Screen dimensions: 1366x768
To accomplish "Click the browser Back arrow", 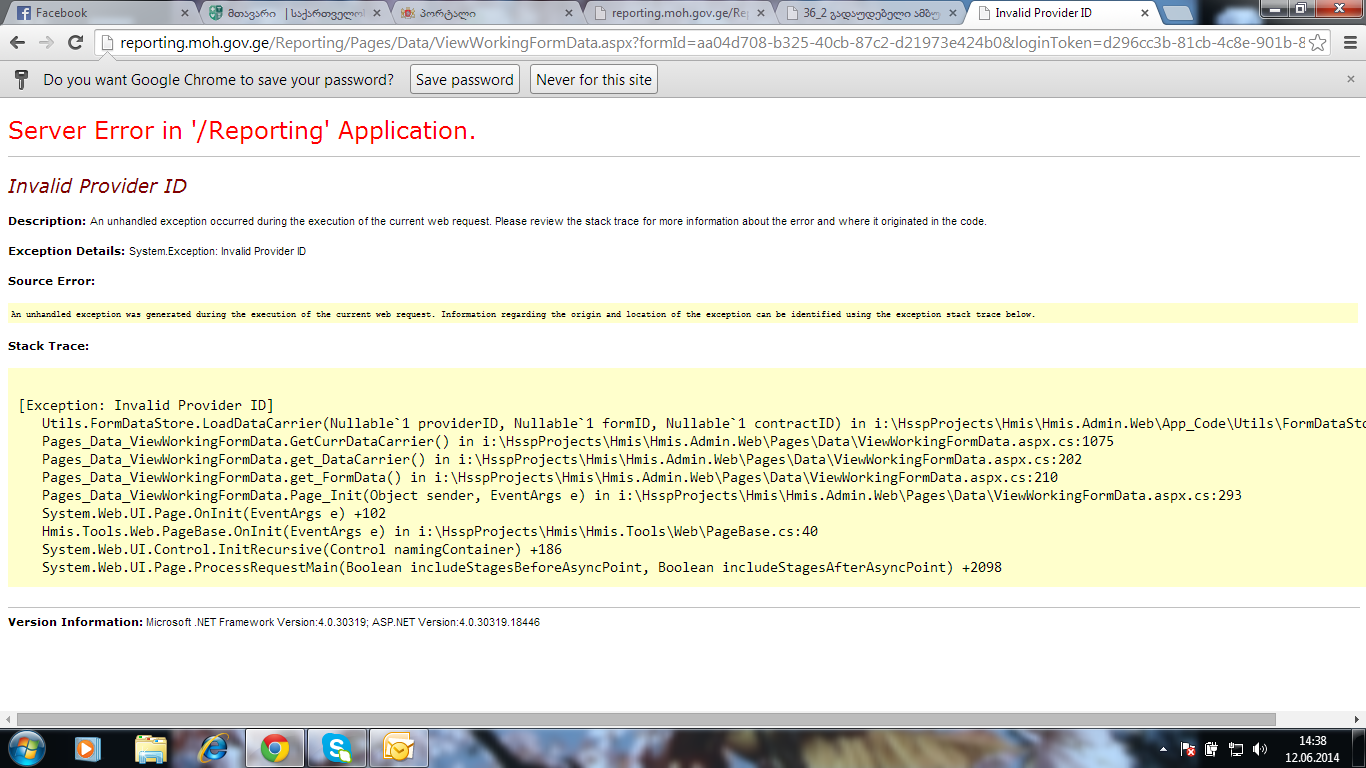I will tap(17, 43).
